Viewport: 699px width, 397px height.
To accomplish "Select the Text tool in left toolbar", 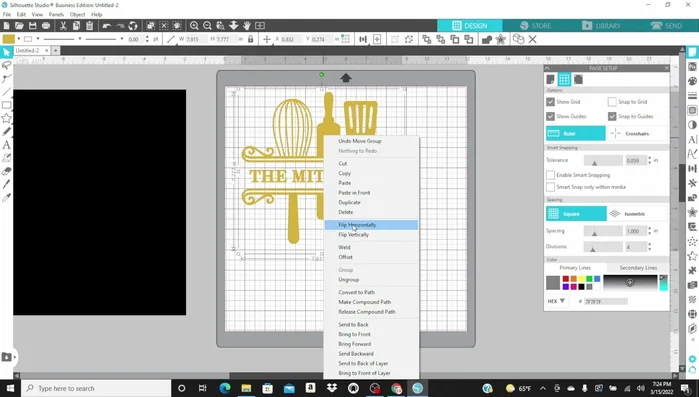I will click(6, 145).
